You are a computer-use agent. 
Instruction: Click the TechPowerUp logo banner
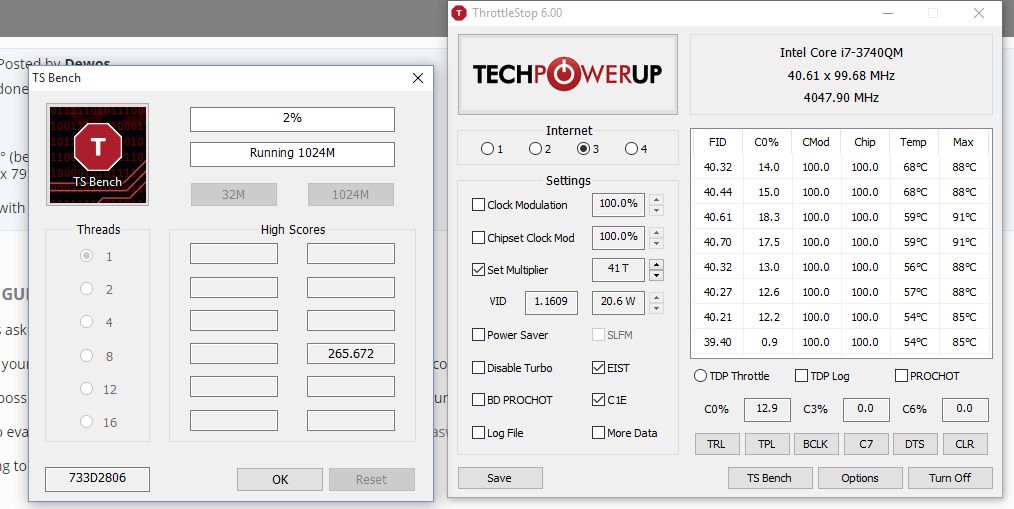point(568,74)
